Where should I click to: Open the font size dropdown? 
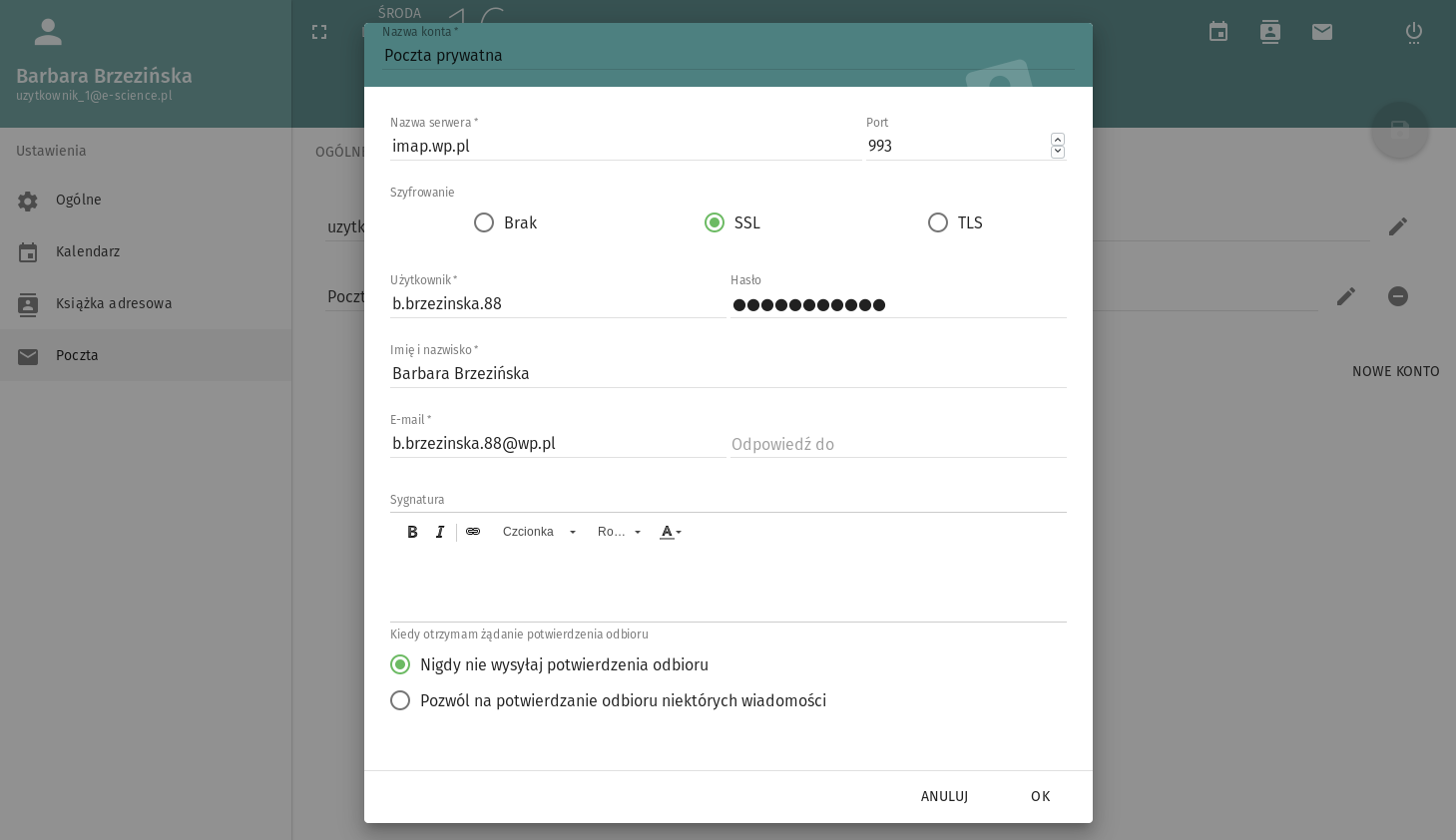point(619,532)
